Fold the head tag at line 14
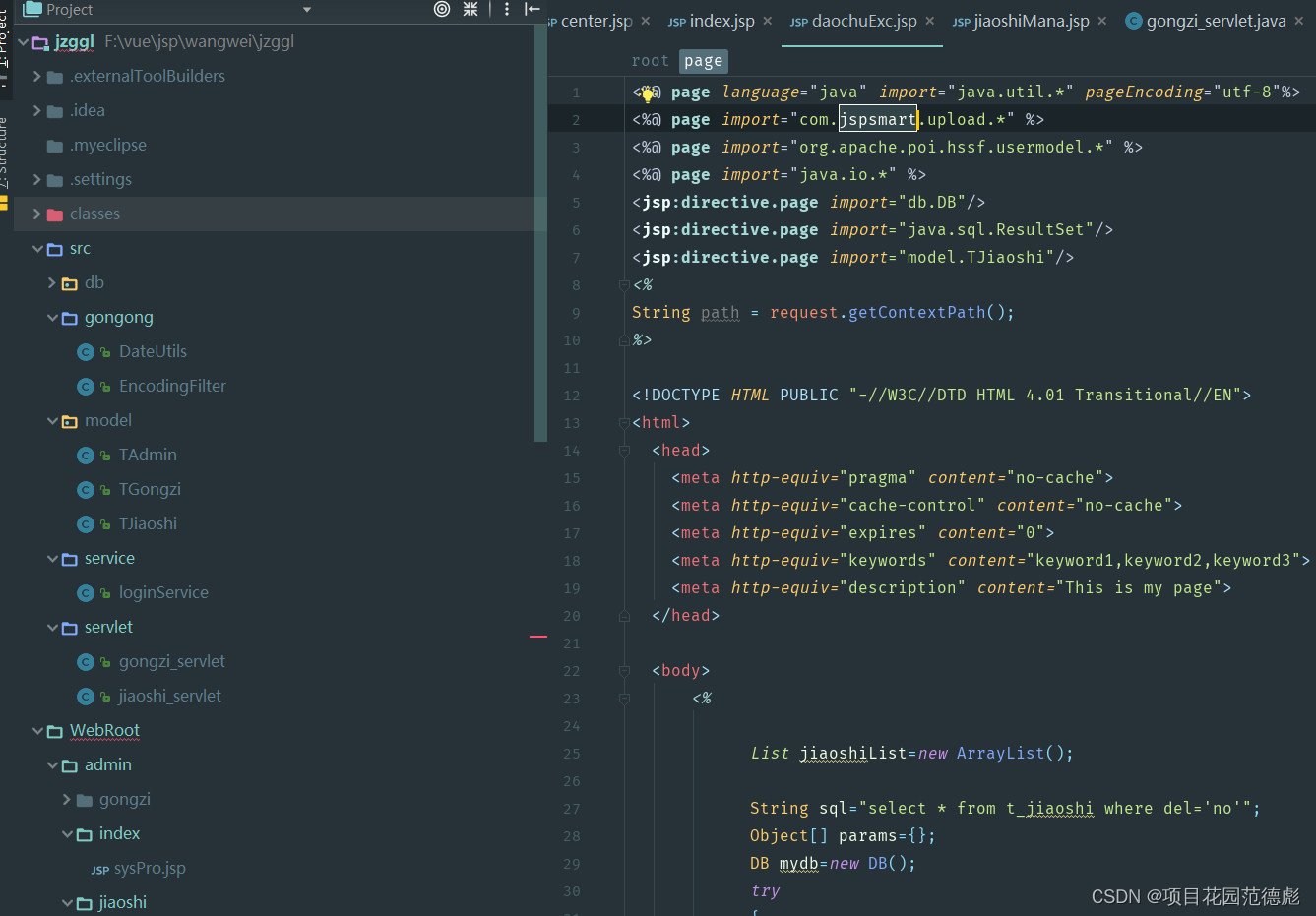The height and width of the screenshot is (916, 1316). pos(624,451)
